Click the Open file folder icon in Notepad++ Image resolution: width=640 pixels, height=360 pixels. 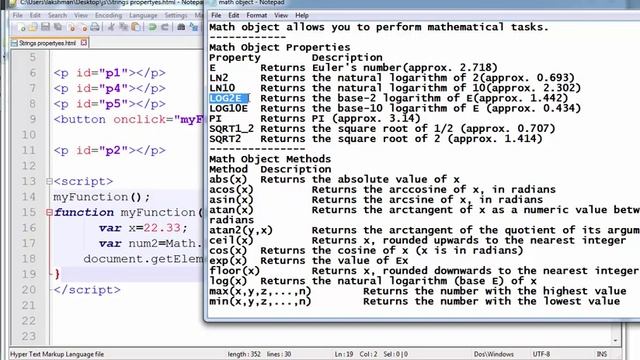pos(33,27)
